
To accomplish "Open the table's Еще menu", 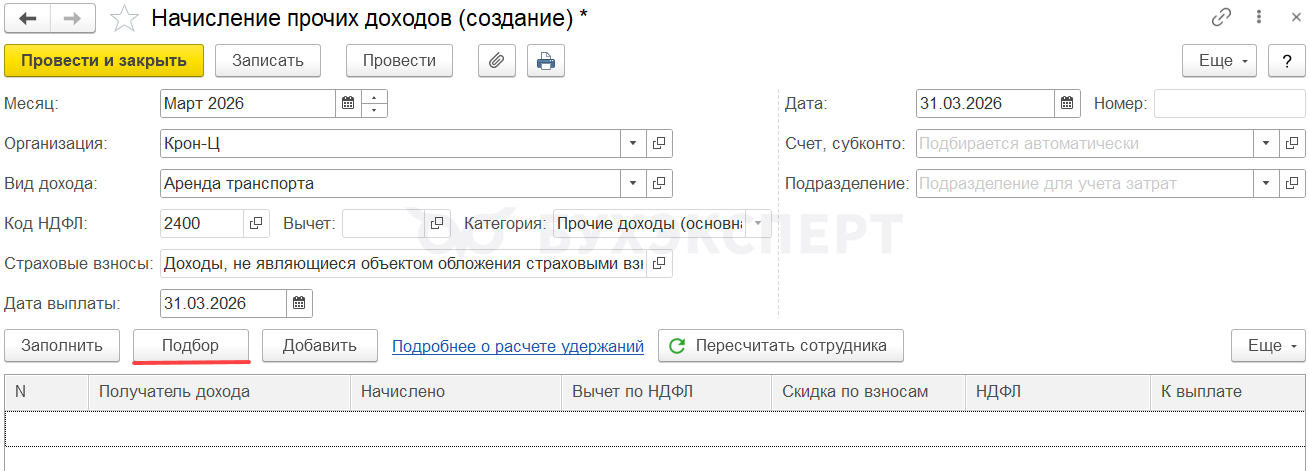I will [1268, 346].
